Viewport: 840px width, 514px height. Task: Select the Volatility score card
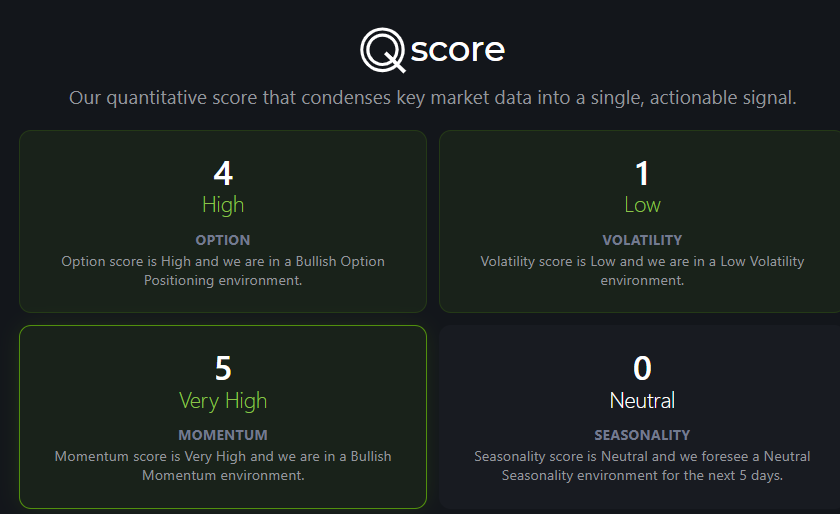point(640,221)
